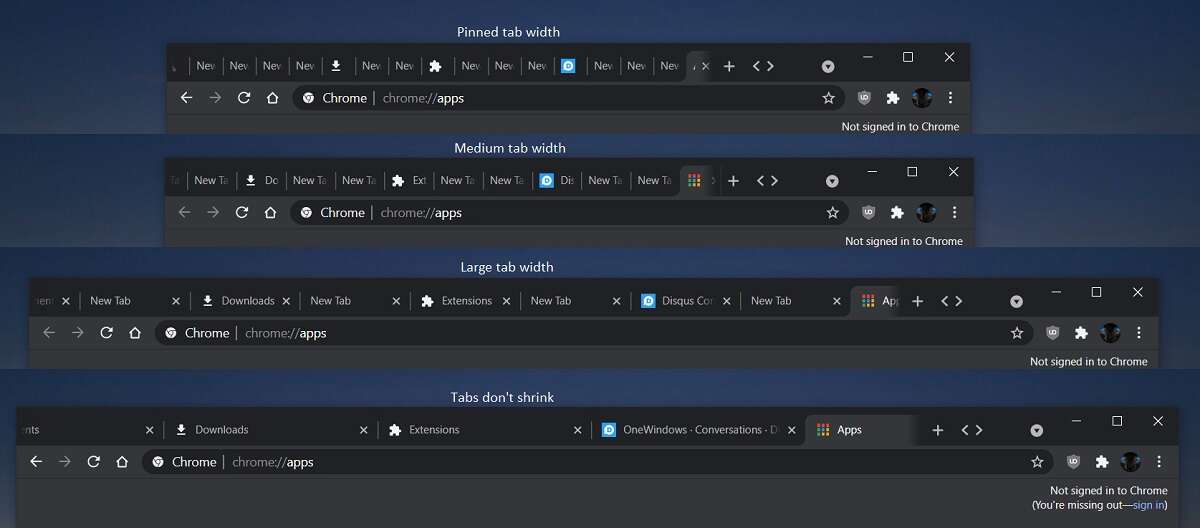Open uBlock extension icon in 'Large tab width' window
The height and width of the screenshot is (528, 1200).
[1052, 333]
